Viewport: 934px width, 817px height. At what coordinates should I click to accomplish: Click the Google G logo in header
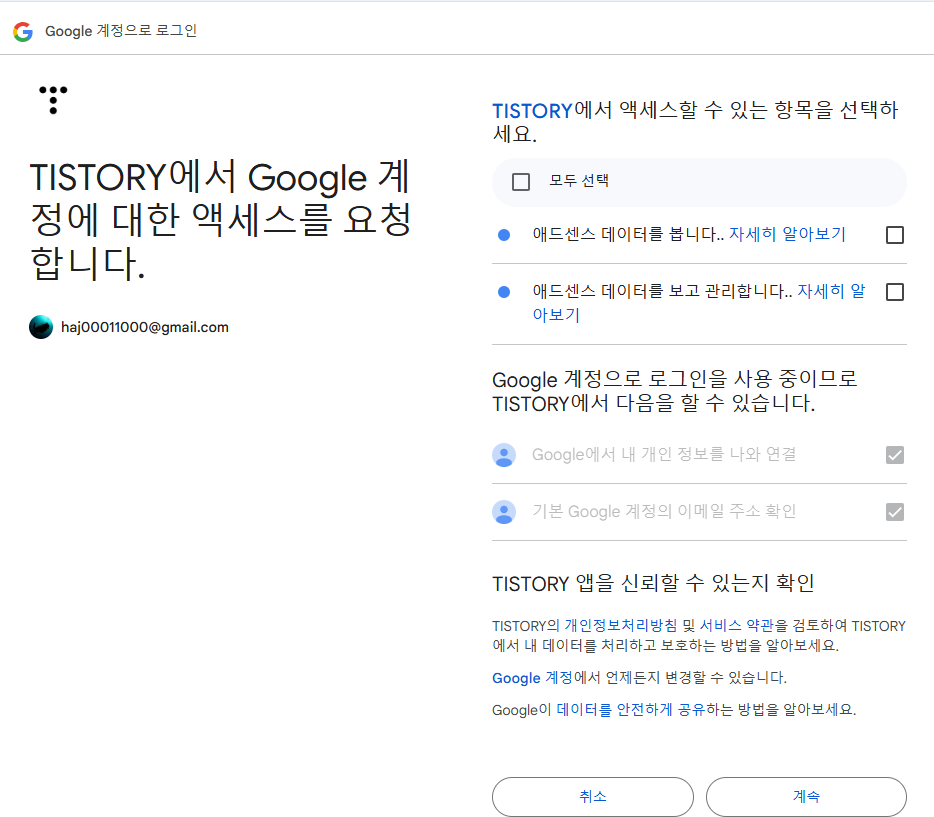[x=23, y=32]
